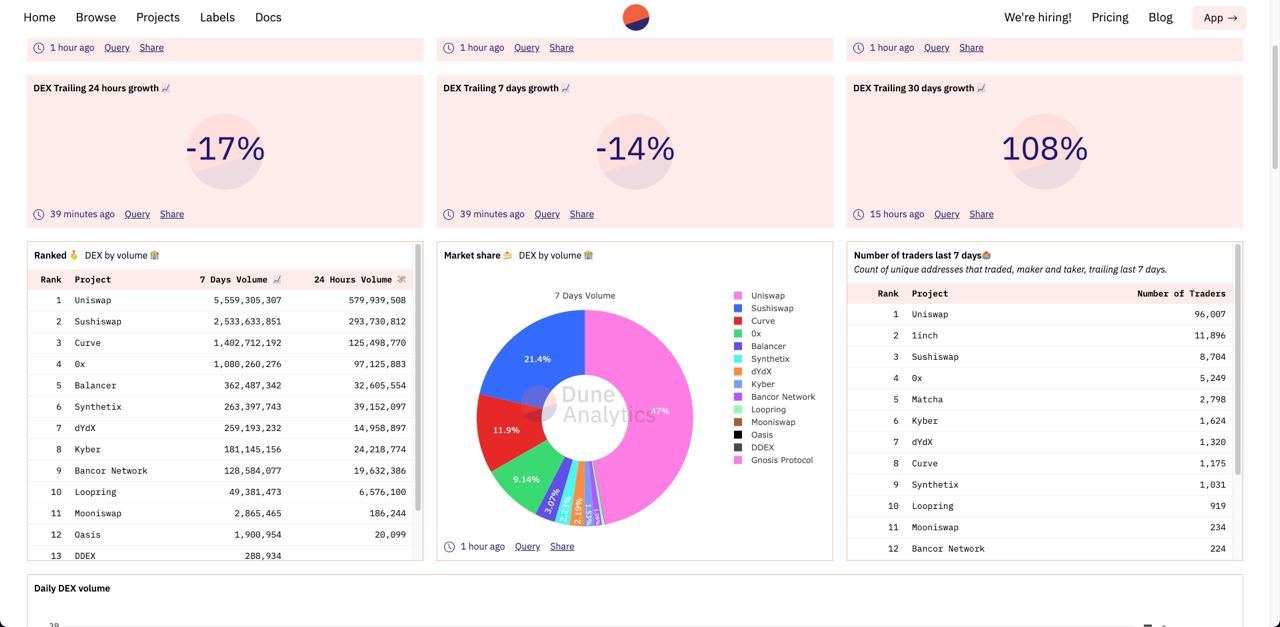This screenshot has height=627, width=1280.
Task: Toggle 0x green legend swatch
Action: [x=738, y=334]
